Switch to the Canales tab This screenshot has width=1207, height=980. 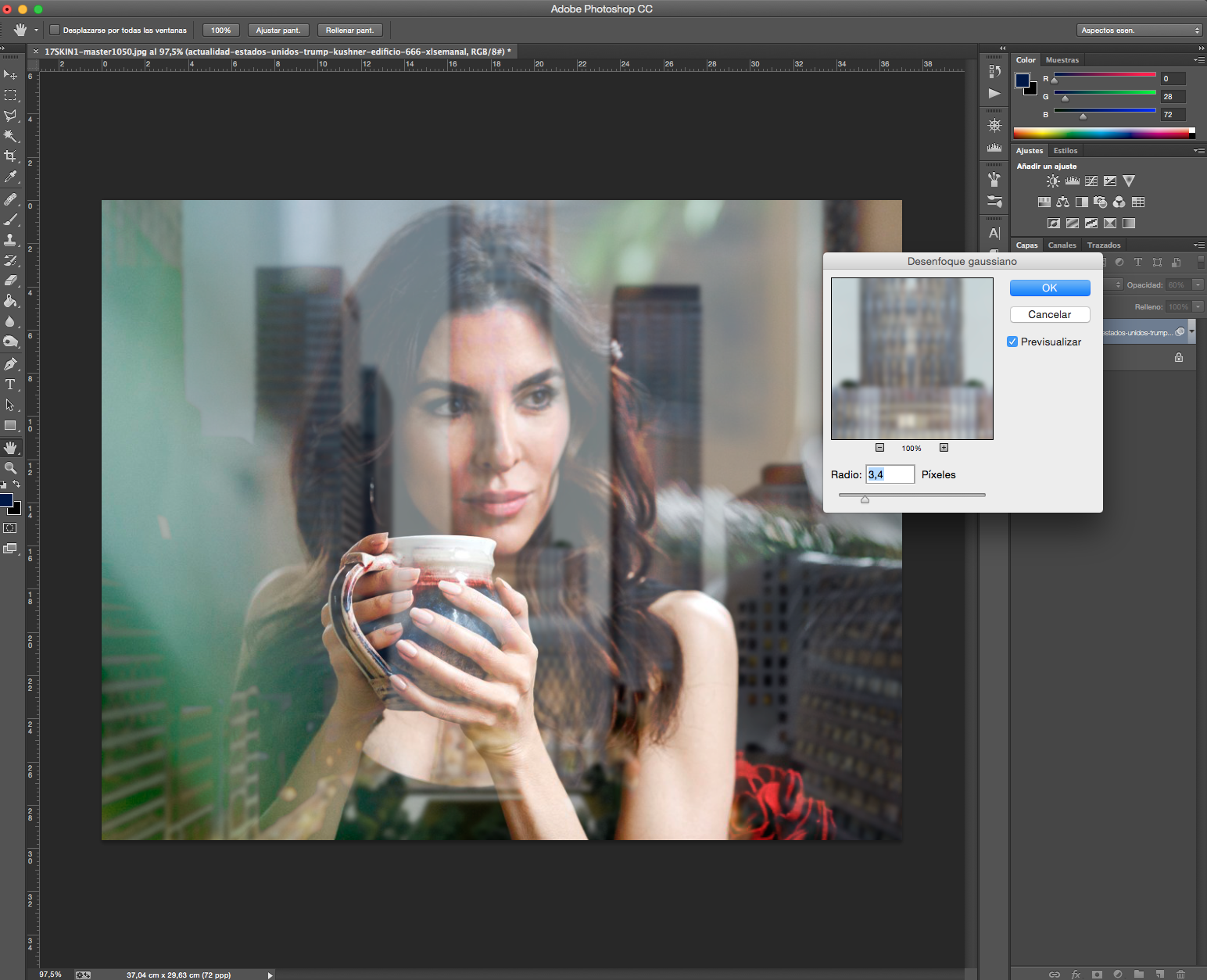1062,245
